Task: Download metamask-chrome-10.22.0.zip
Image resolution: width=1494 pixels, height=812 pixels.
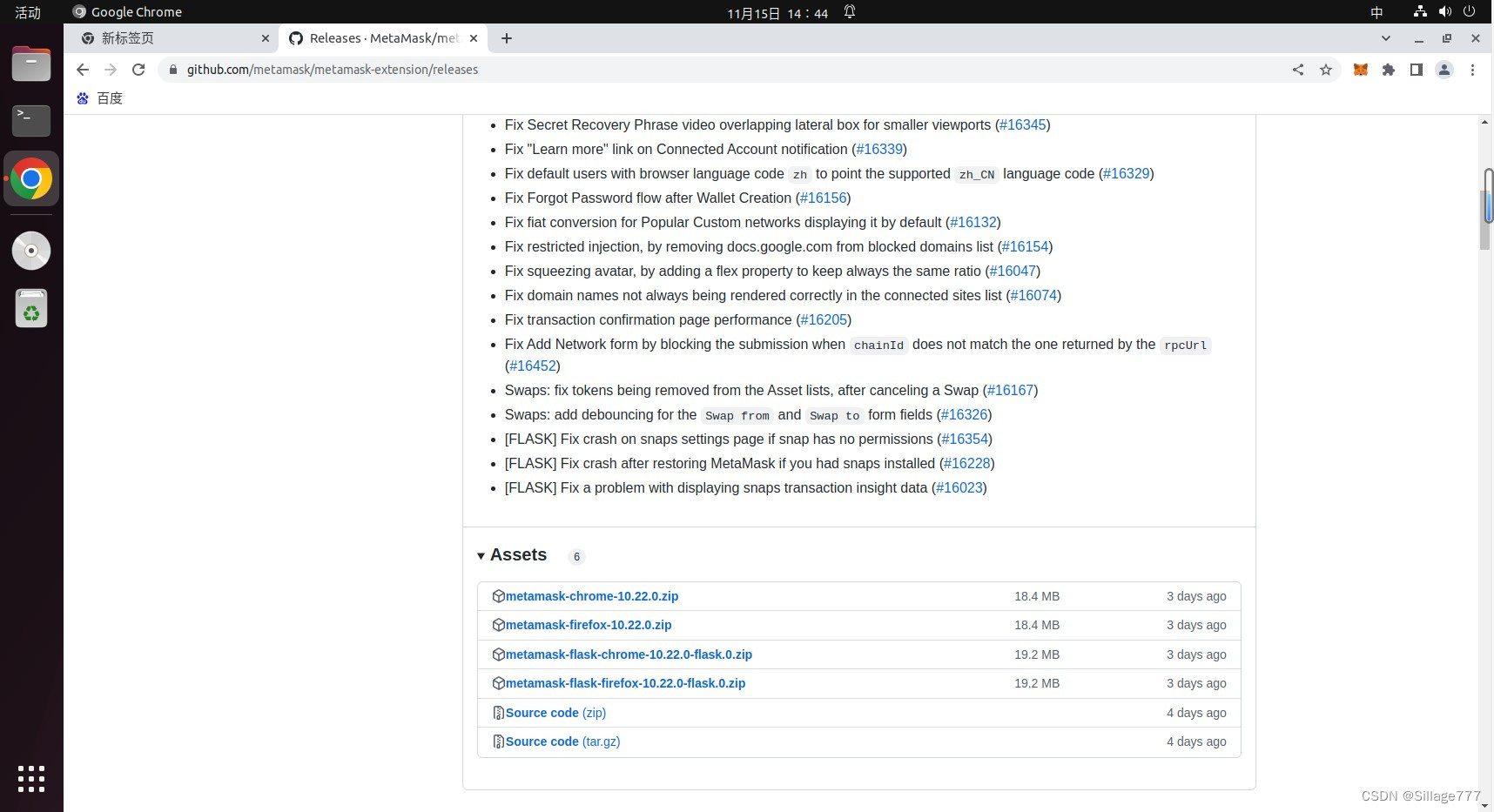Action: click(592, 596)
